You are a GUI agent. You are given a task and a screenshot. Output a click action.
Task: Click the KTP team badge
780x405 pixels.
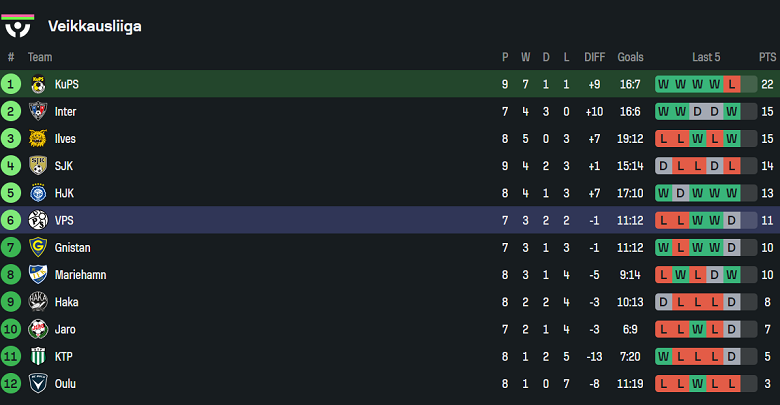[x=38, y=356]
